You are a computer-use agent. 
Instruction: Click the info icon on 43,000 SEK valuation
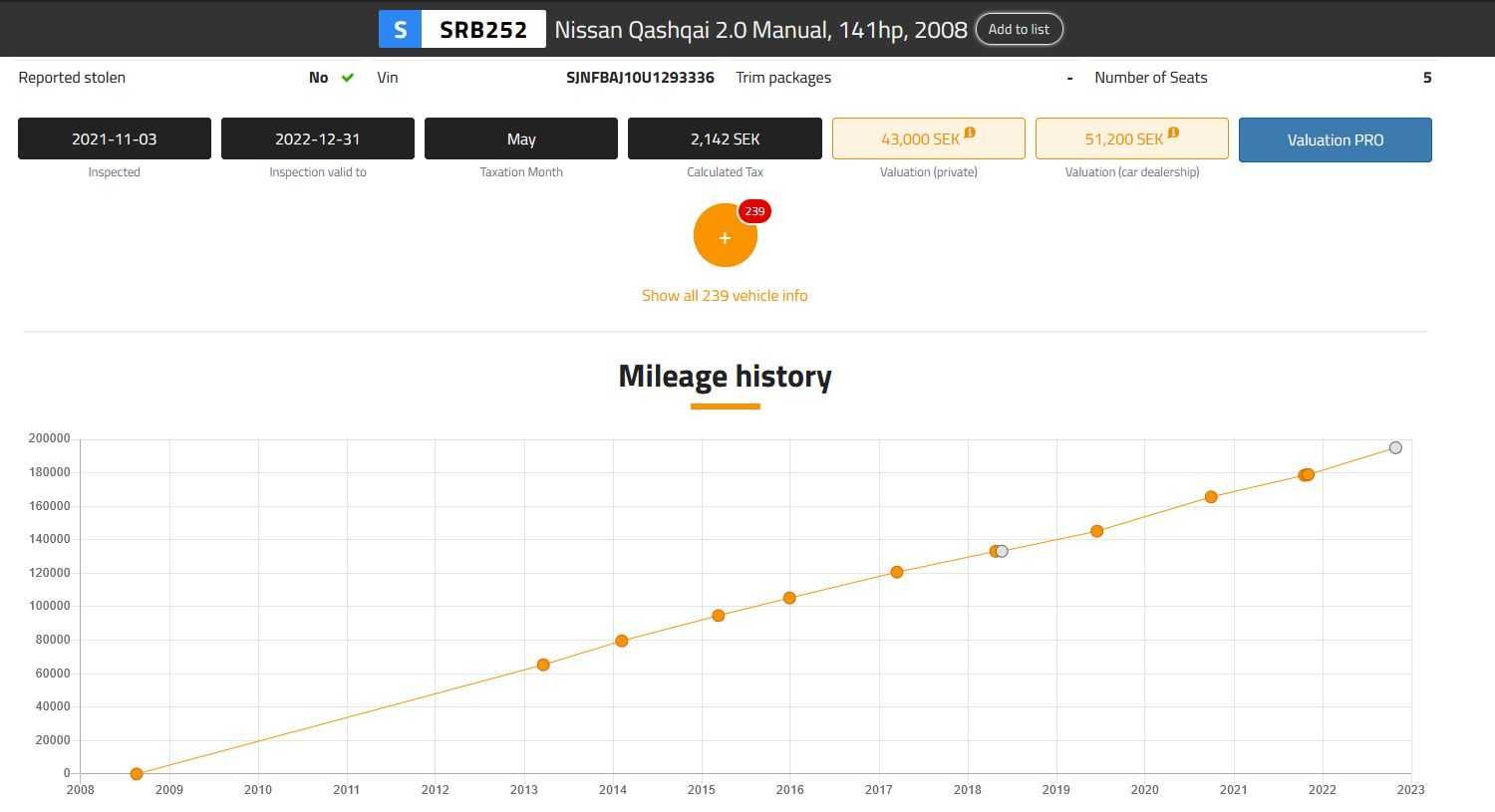tap(970, 133)
